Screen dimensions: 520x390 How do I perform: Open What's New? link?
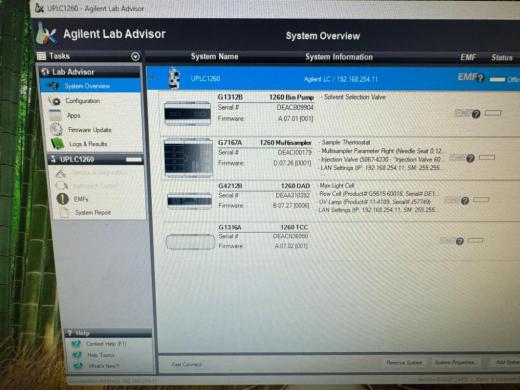(x=103, y=366)
